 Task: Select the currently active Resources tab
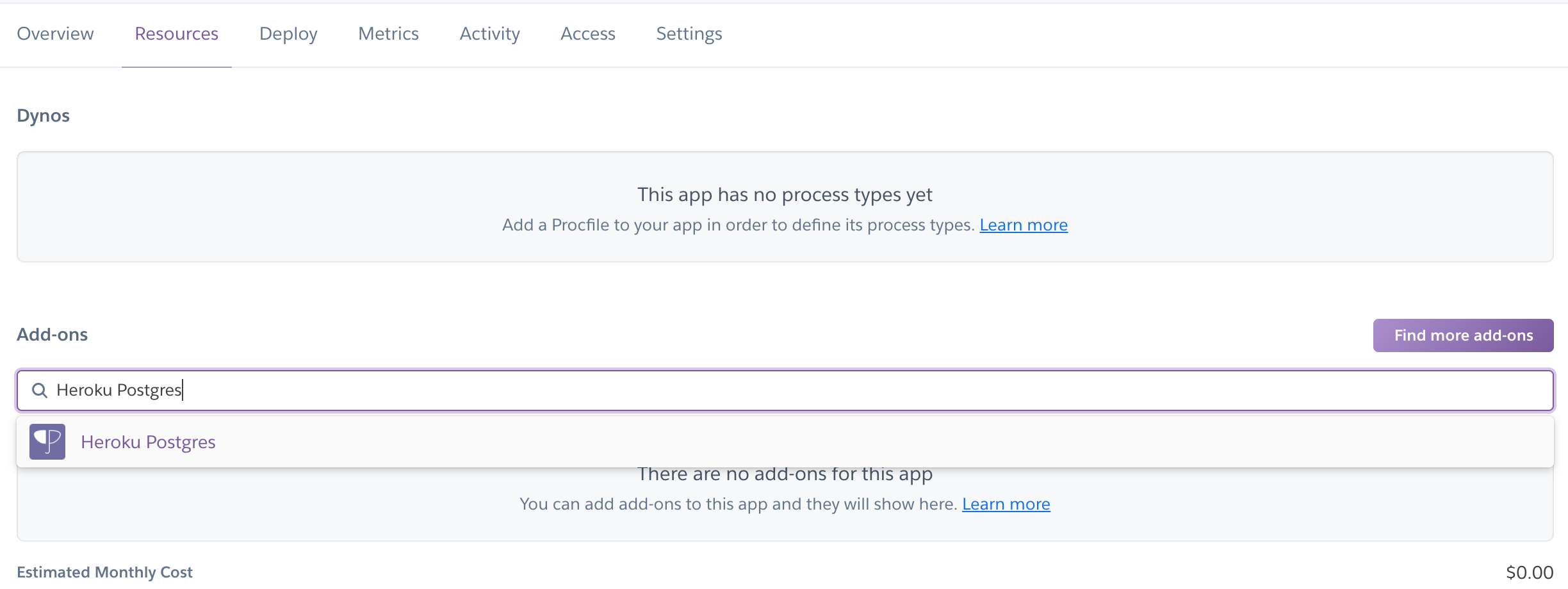pos(176,33)
